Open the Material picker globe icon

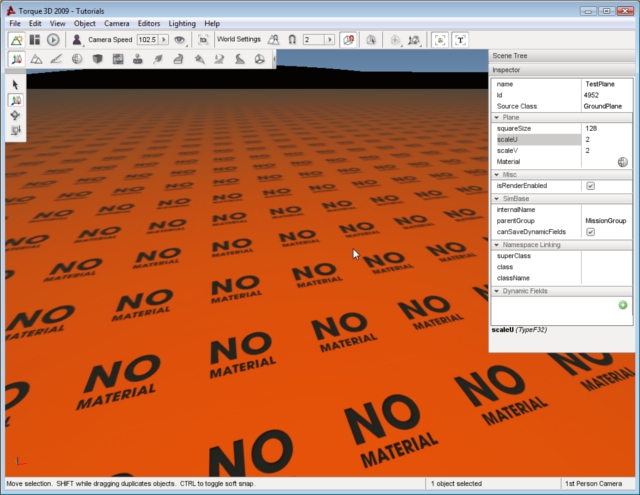pos(622,161)
